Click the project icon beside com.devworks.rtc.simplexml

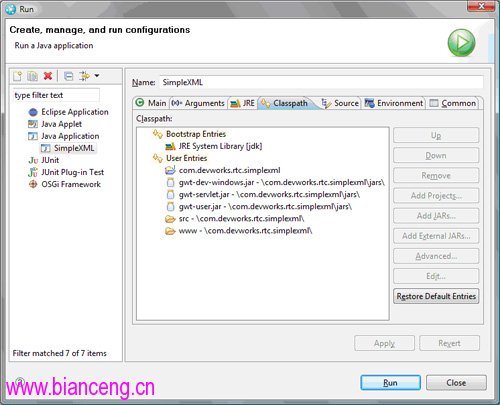(x=170, y=170)
